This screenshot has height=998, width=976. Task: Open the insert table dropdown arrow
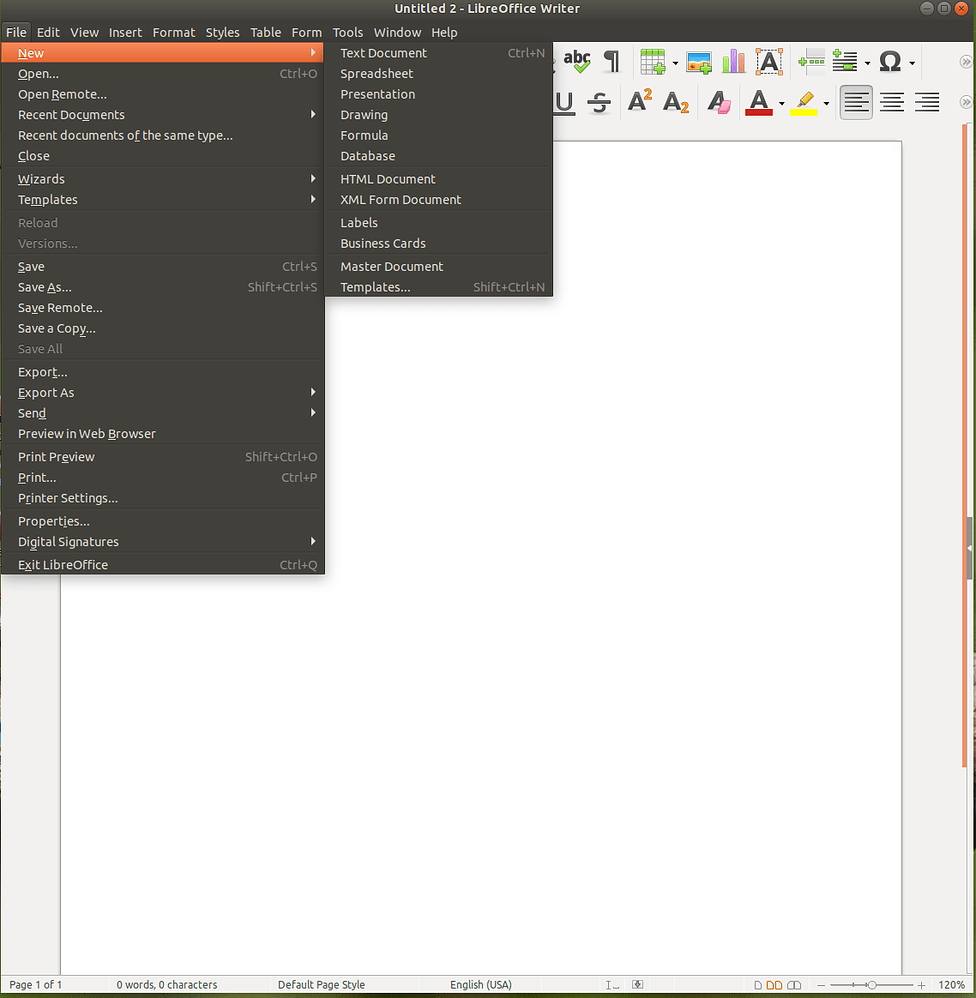pyautogui.click(x=674, y=61)
